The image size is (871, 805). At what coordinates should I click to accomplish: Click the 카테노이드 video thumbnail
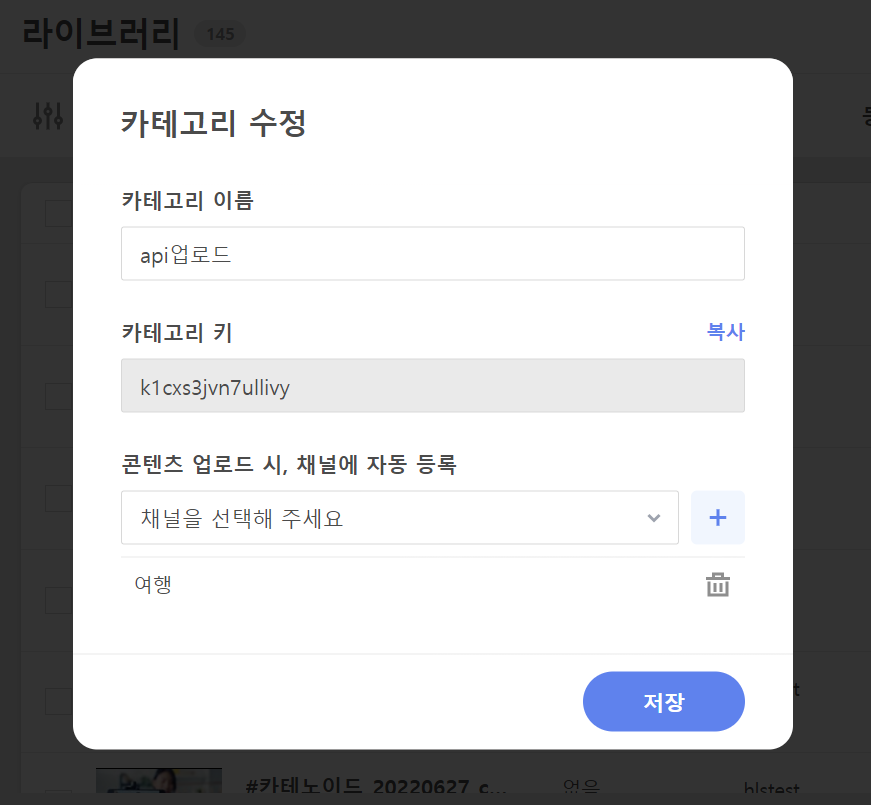pos(158,781)
